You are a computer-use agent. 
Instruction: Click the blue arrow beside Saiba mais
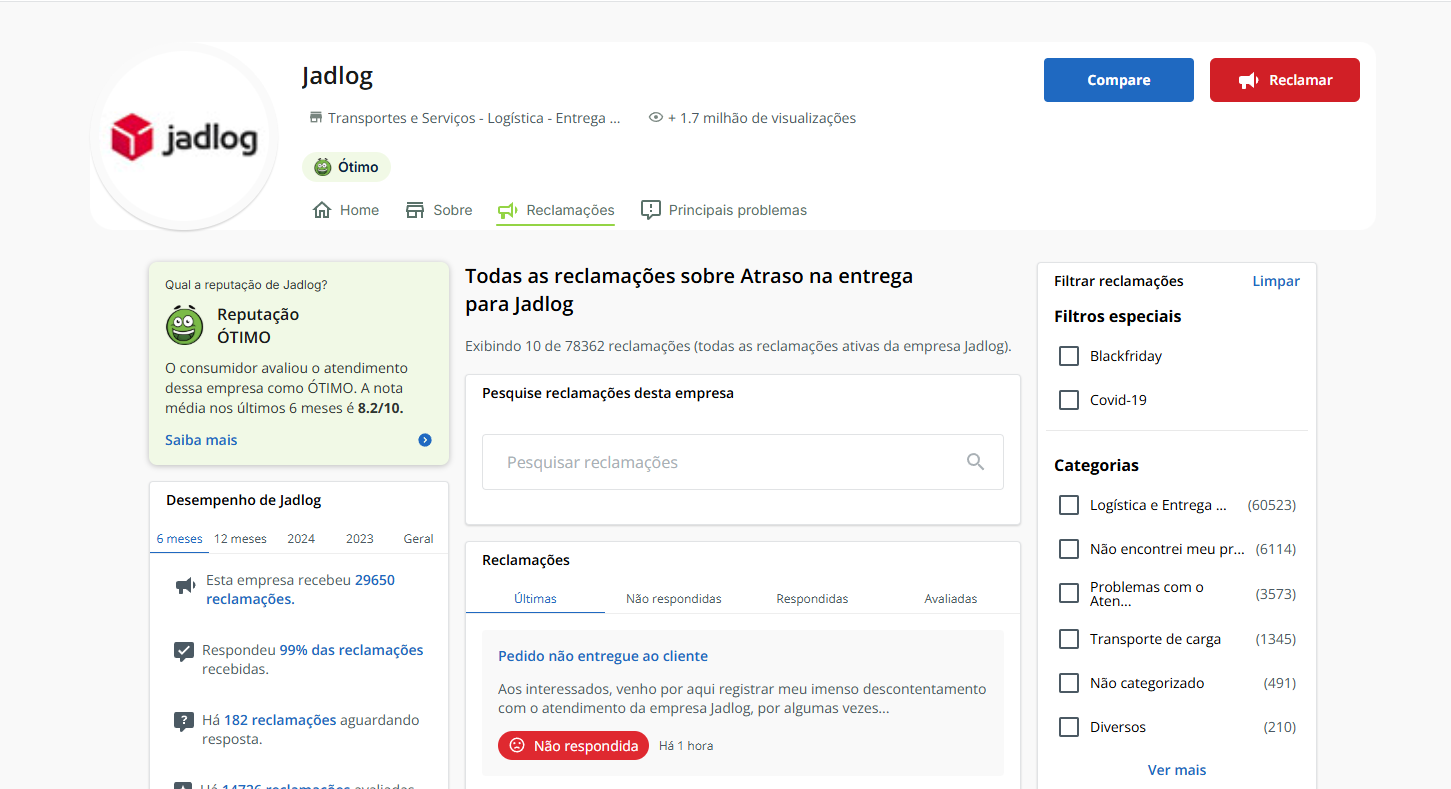click(x=425, y=440)
